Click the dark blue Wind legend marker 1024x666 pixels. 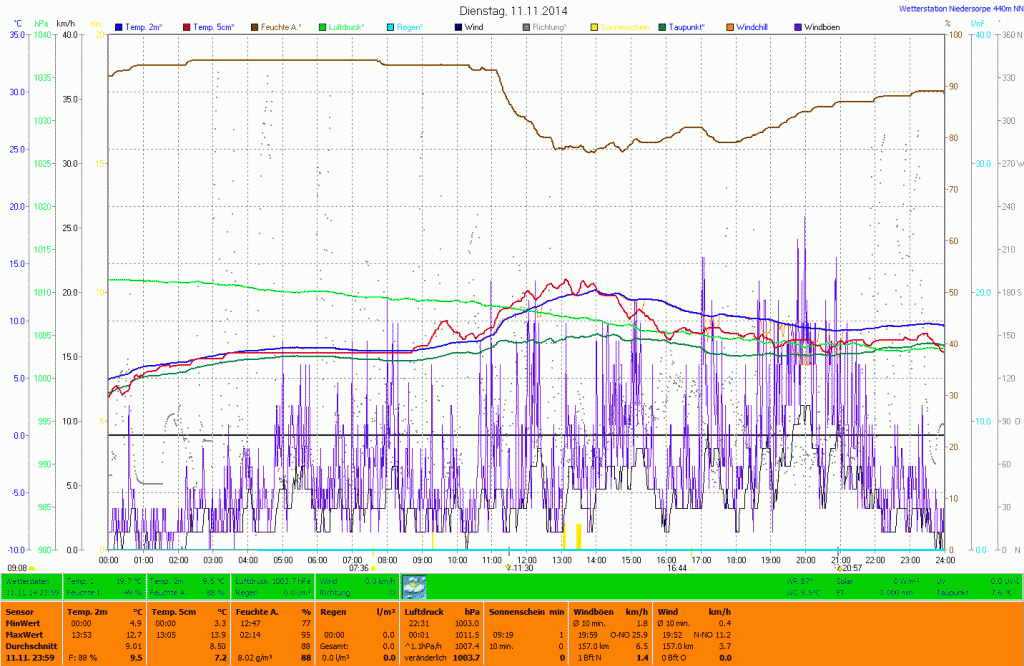click(458, 26)
